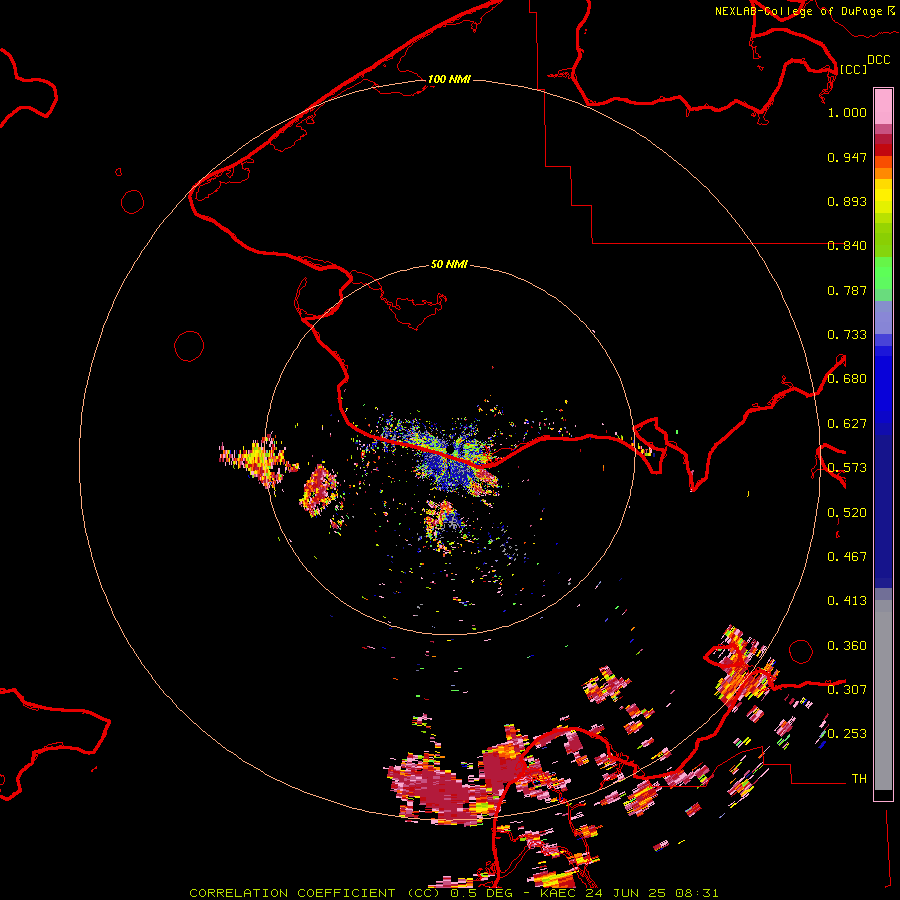Click the 0.680 scale value

847,379
